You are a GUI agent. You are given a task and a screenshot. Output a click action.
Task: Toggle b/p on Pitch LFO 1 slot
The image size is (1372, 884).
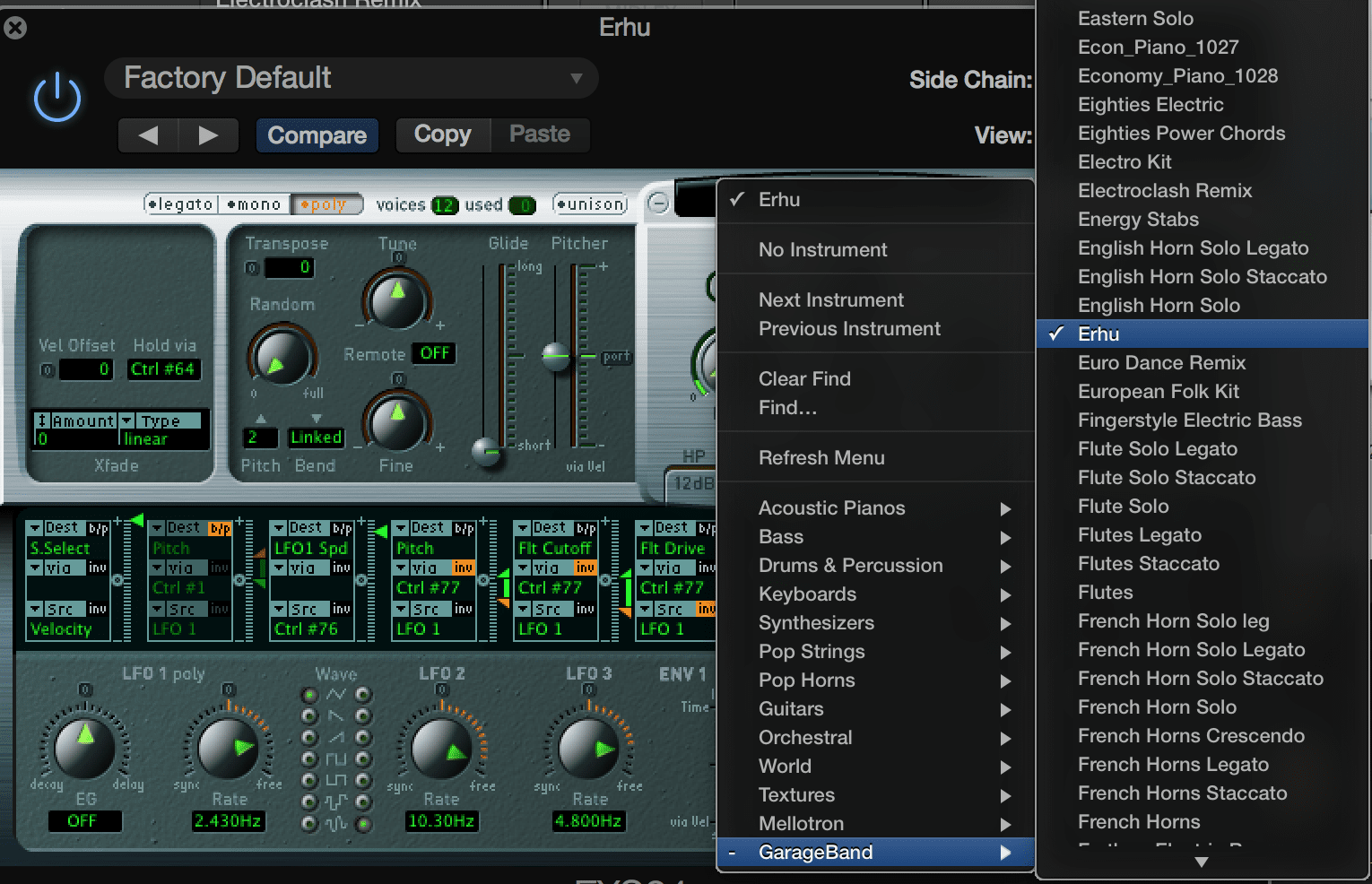220,528
